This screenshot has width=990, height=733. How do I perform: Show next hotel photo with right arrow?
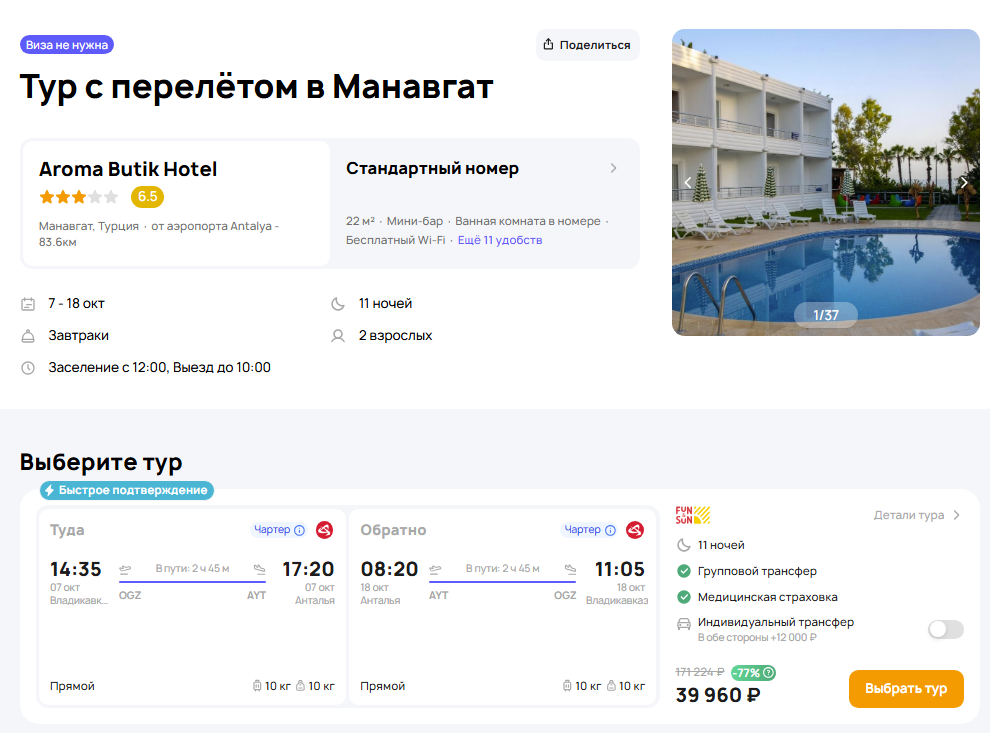pos(963,182)
